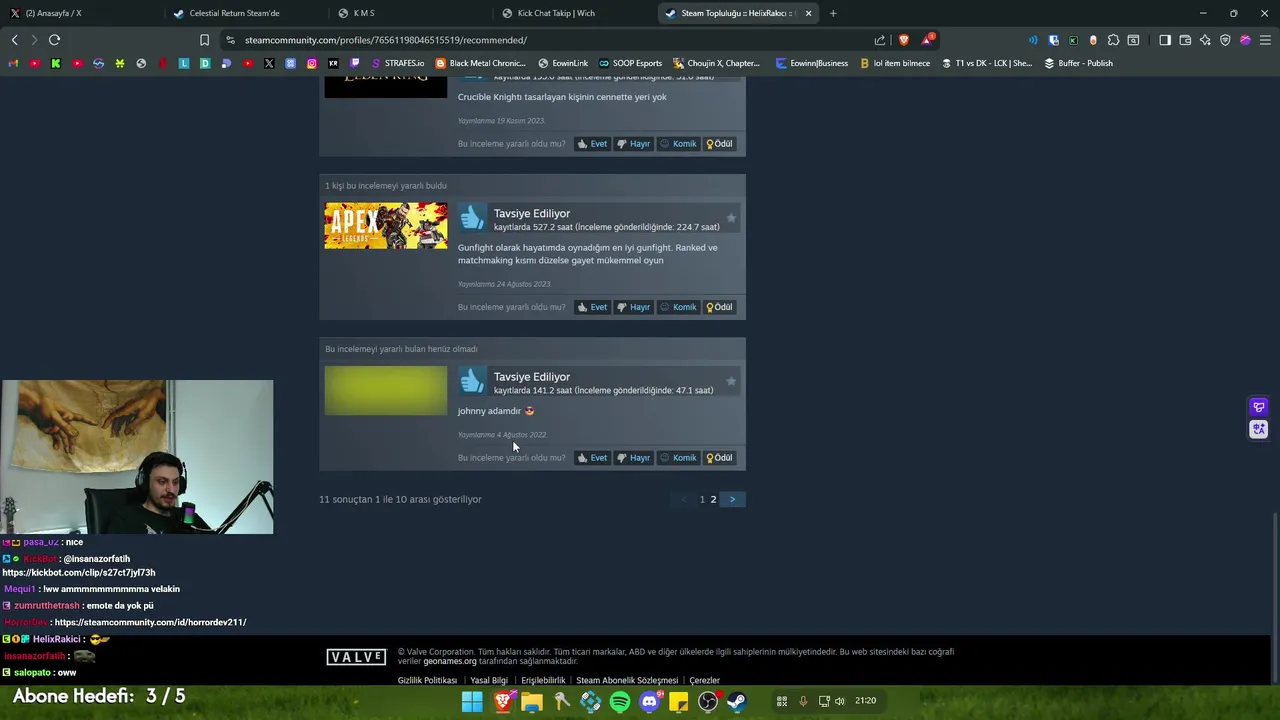Open the extensions puzzle-piece icon
The image size is (1280, 720).
pos(1113,40)
